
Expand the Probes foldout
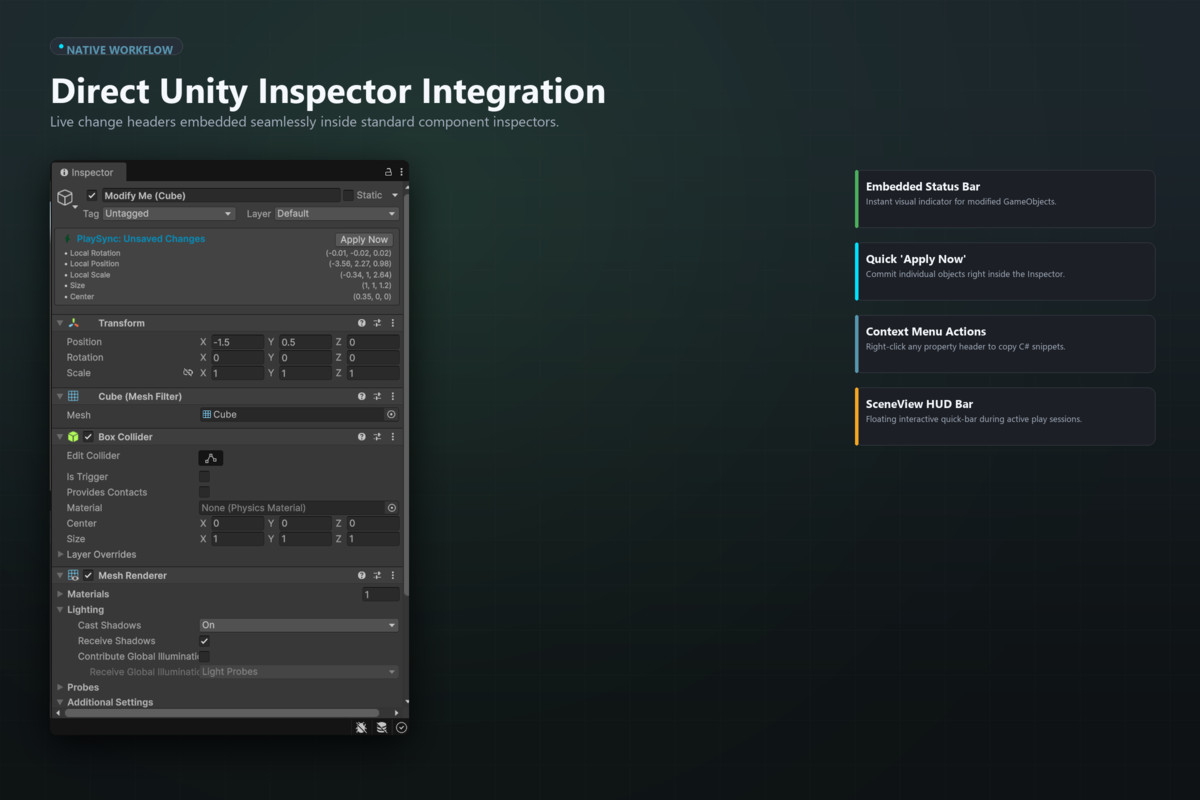[60, 688]
